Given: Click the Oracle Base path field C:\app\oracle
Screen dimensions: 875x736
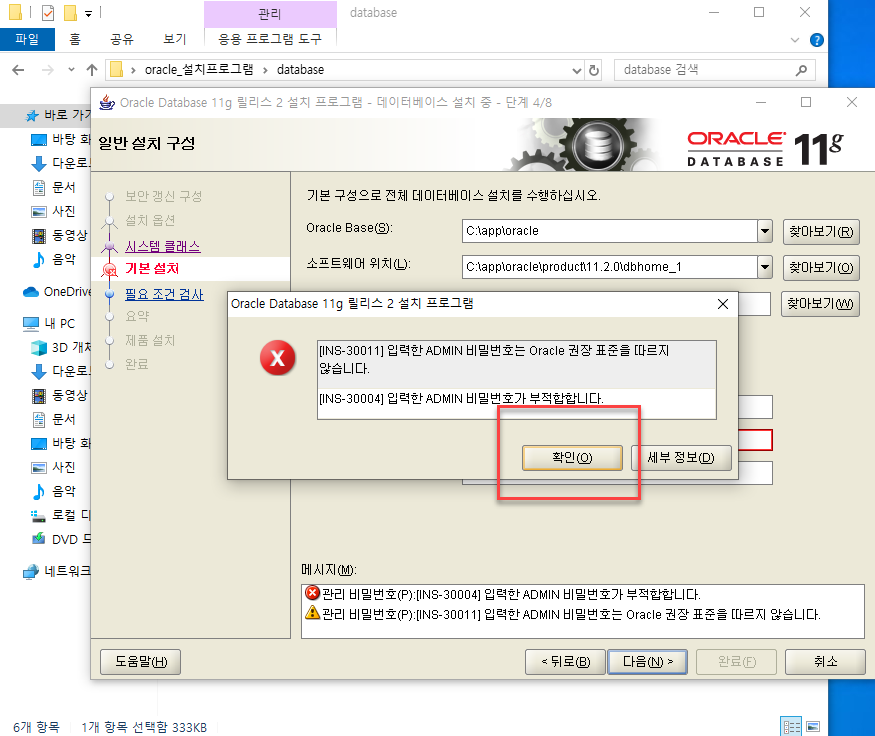Looking at the screenshot, I should [x=609, y=230].
